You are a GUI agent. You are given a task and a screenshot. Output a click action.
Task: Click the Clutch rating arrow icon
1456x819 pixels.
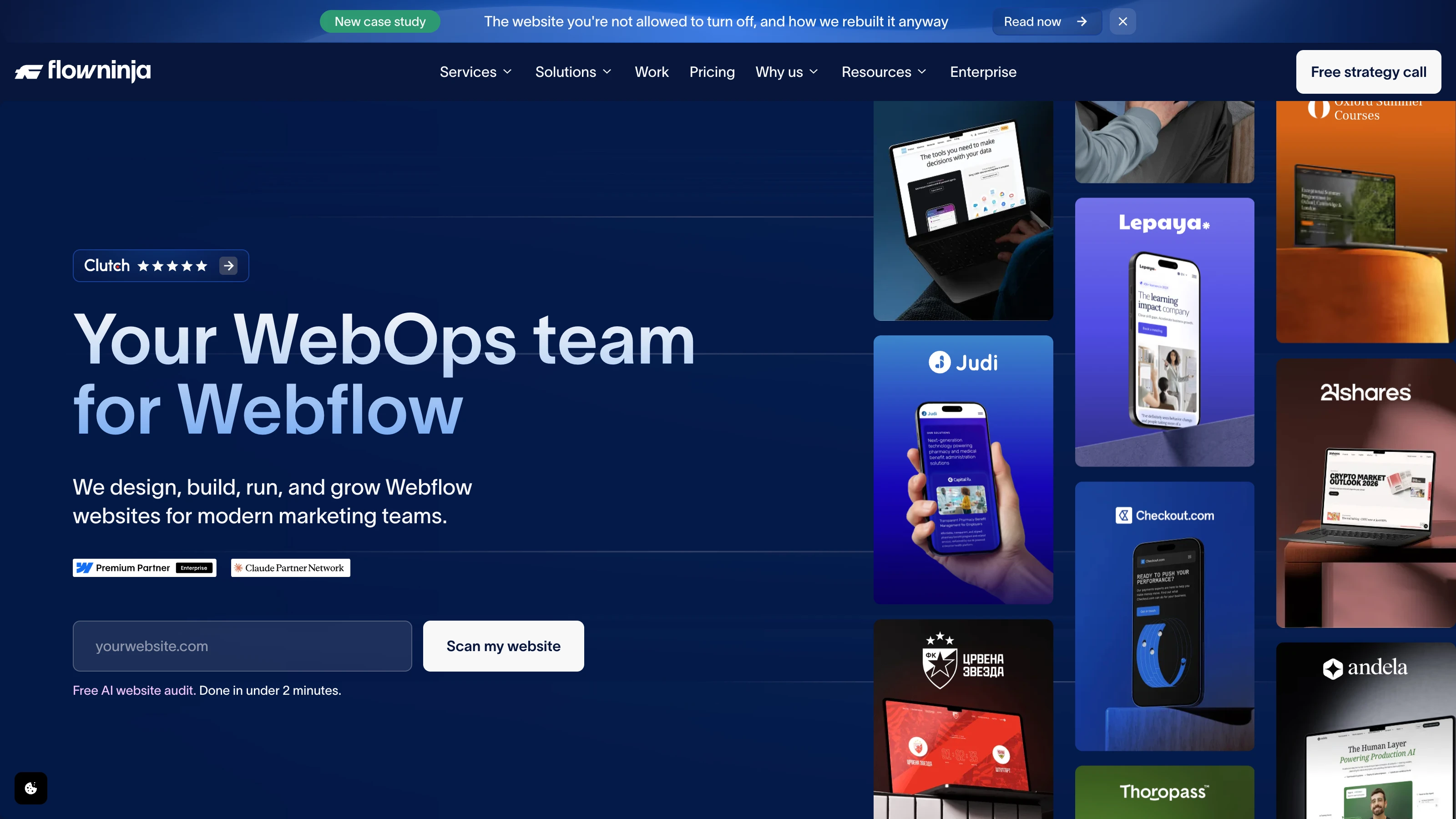[x=228, y=266]
